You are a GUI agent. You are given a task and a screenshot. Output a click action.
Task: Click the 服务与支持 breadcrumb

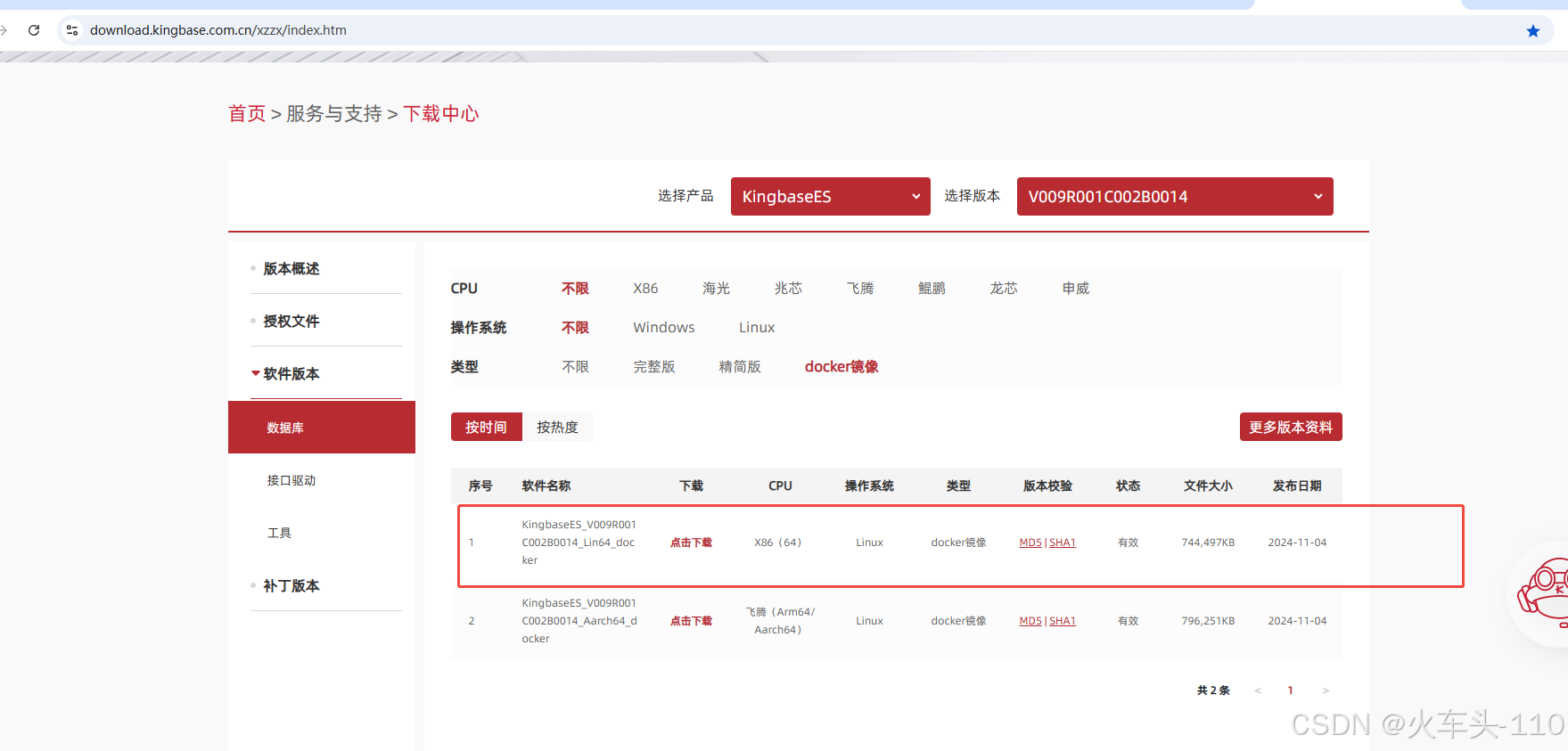click(333, 114)
